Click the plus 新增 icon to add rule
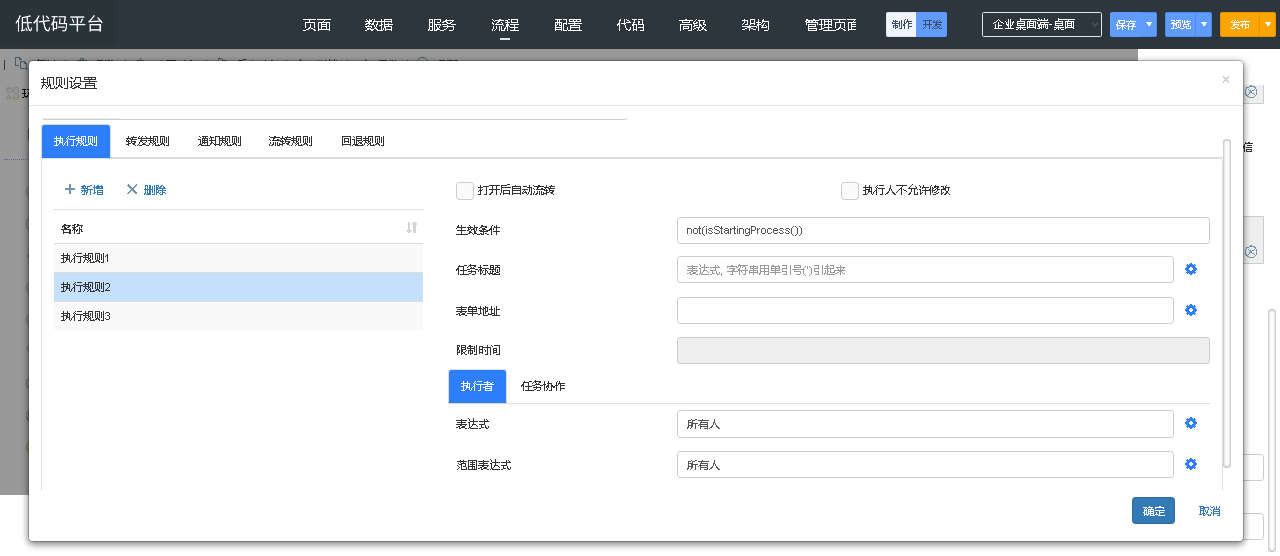1280x556 pixels. (x=70, y=189)
